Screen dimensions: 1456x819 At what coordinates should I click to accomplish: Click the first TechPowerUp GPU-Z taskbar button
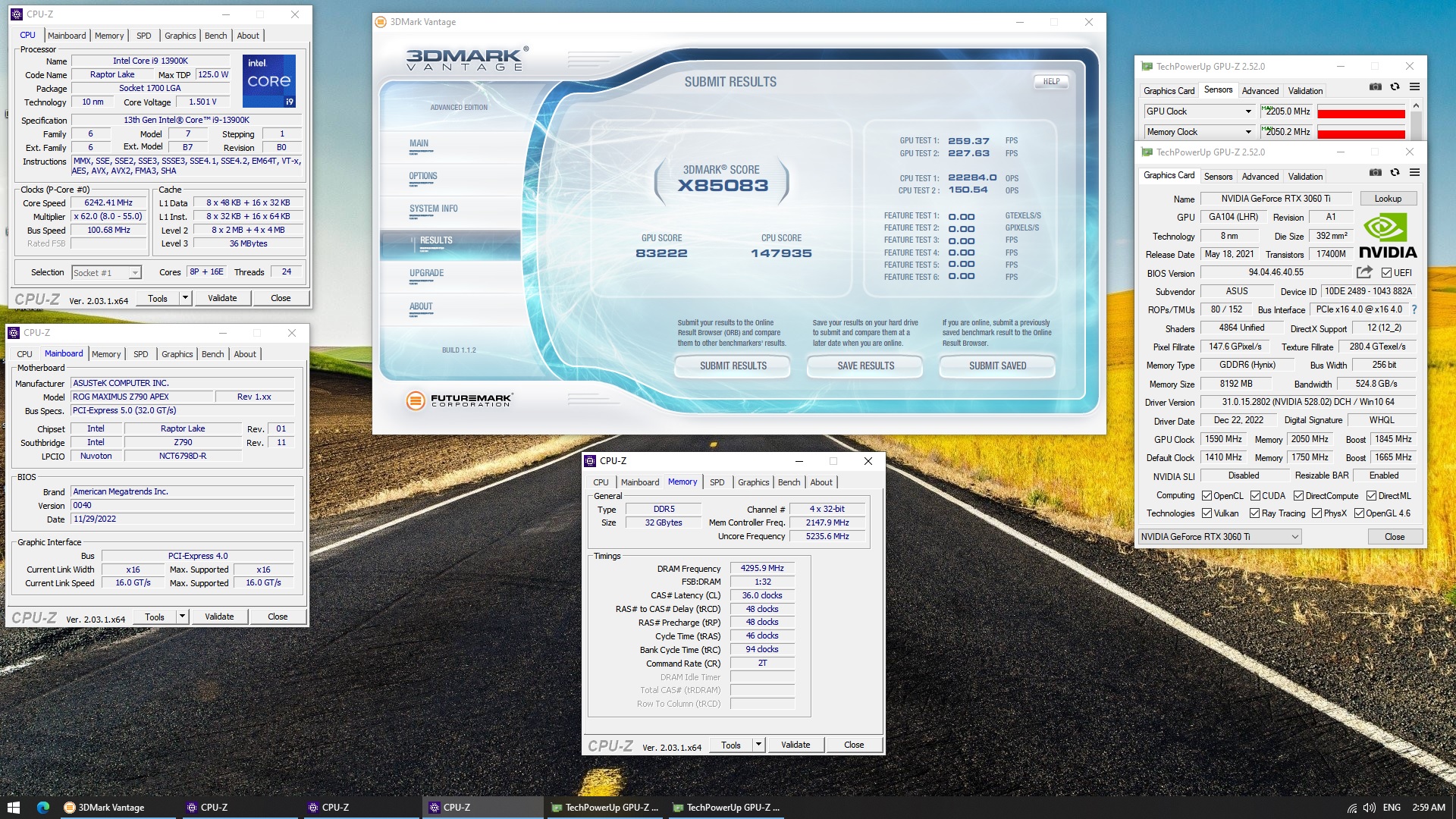point(604,808)
